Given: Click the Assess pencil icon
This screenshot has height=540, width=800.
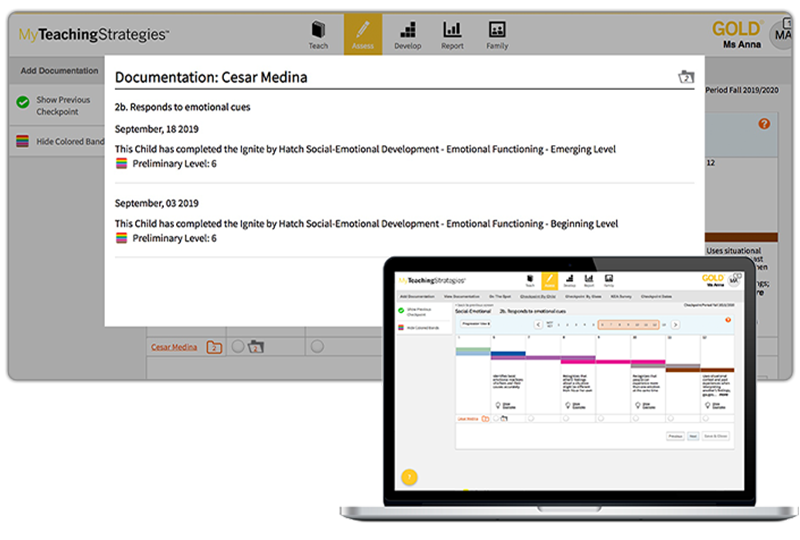Looking at the screenshot, I should (x=362, y=35).
